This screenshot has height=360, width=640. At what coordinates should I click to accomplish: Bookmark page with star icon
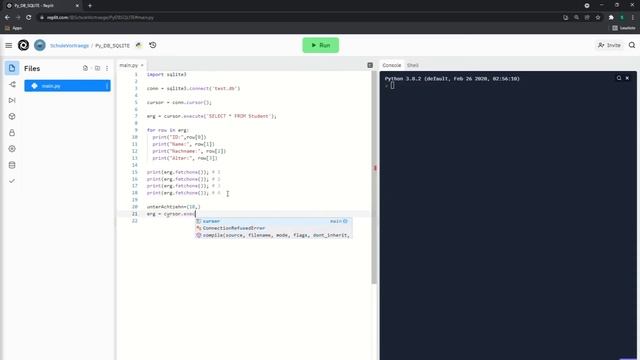[x=598, y=18]
